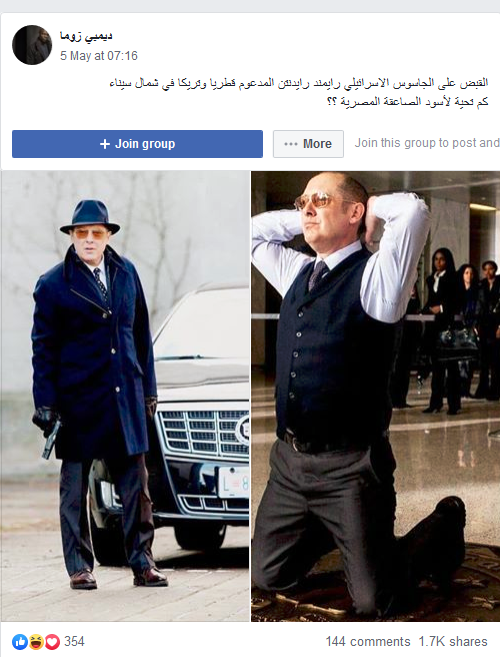The height and width of the screenshot is (657, 500).
Task: Open the poster's name link ديمي زوما
Action: tap(86, 36)
